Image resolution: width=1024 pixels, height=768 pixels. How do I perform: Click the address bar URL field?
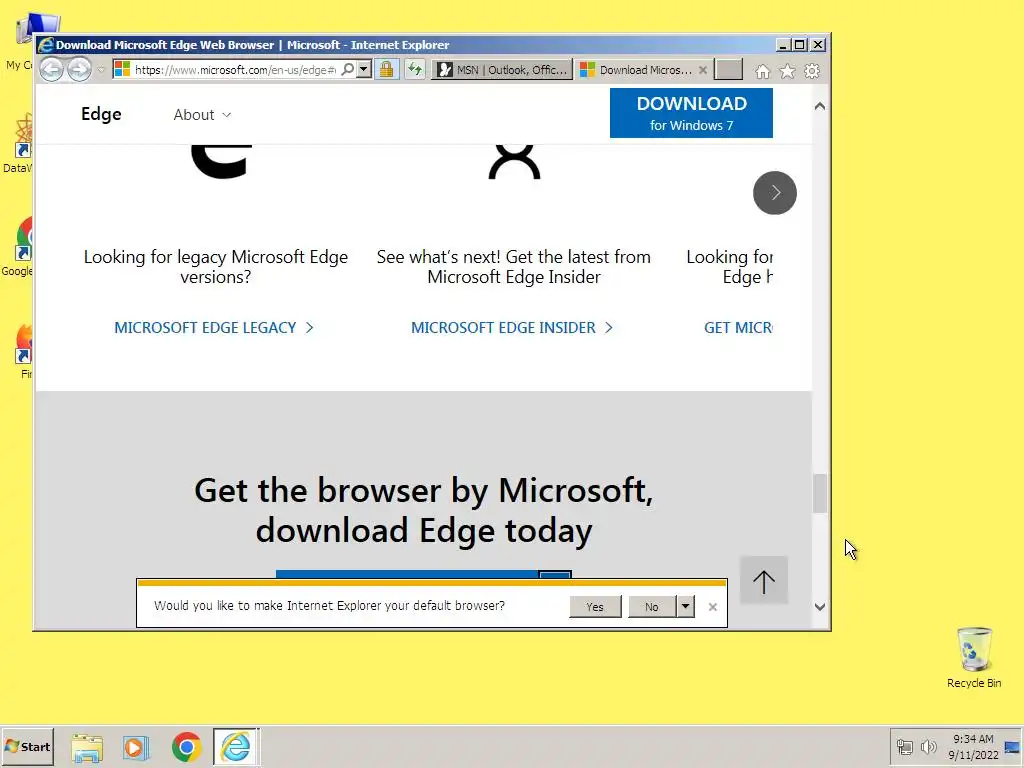pos(235,69)
